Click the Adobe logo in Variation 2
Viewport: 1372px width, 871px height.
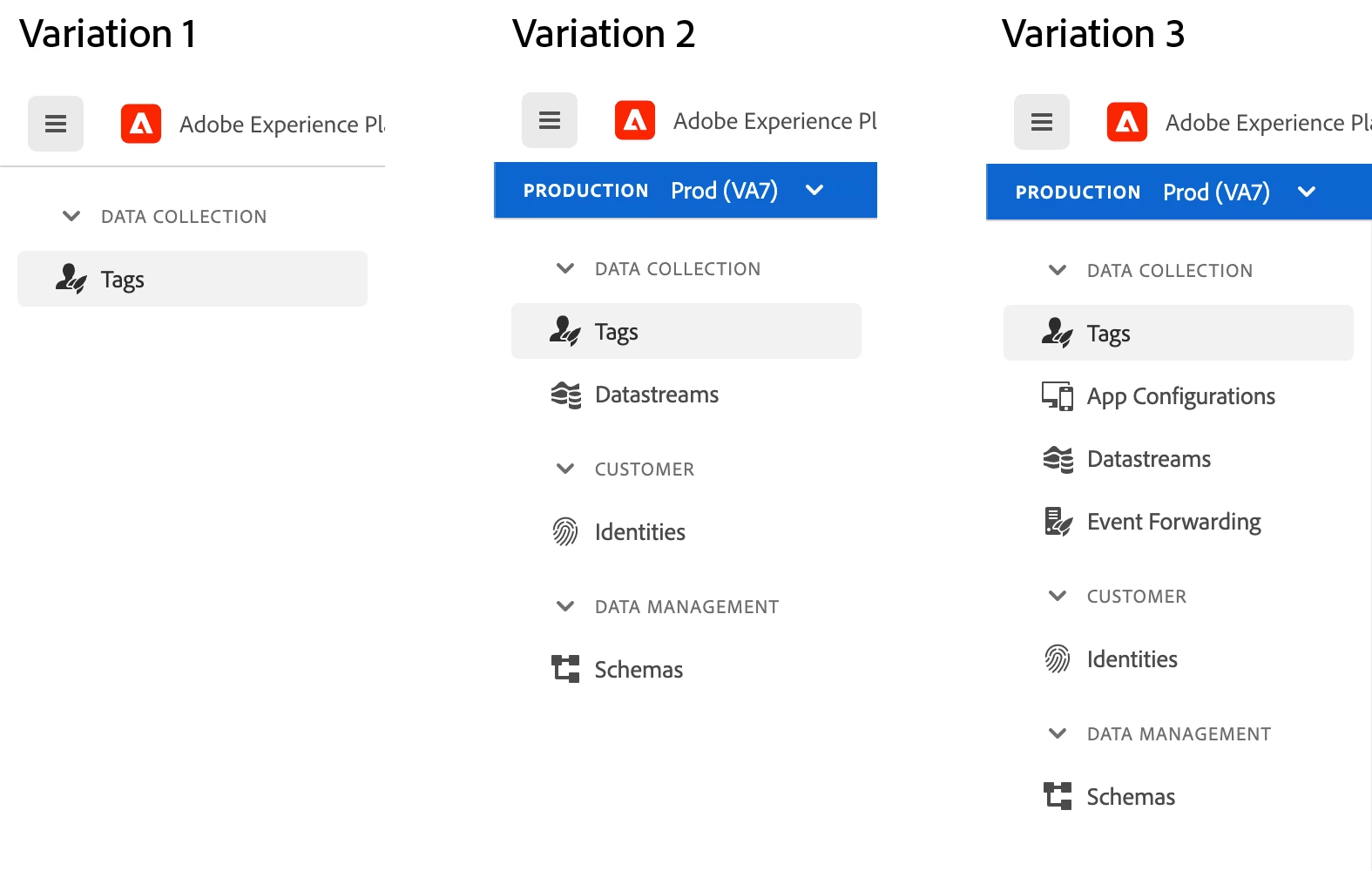pos(635,120)
